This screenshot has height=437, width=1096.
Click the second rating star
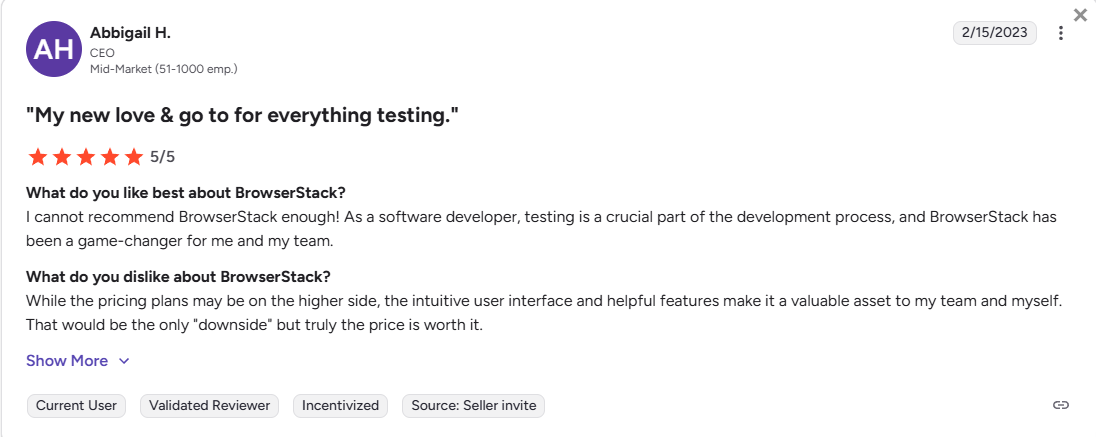pos(62,156)
